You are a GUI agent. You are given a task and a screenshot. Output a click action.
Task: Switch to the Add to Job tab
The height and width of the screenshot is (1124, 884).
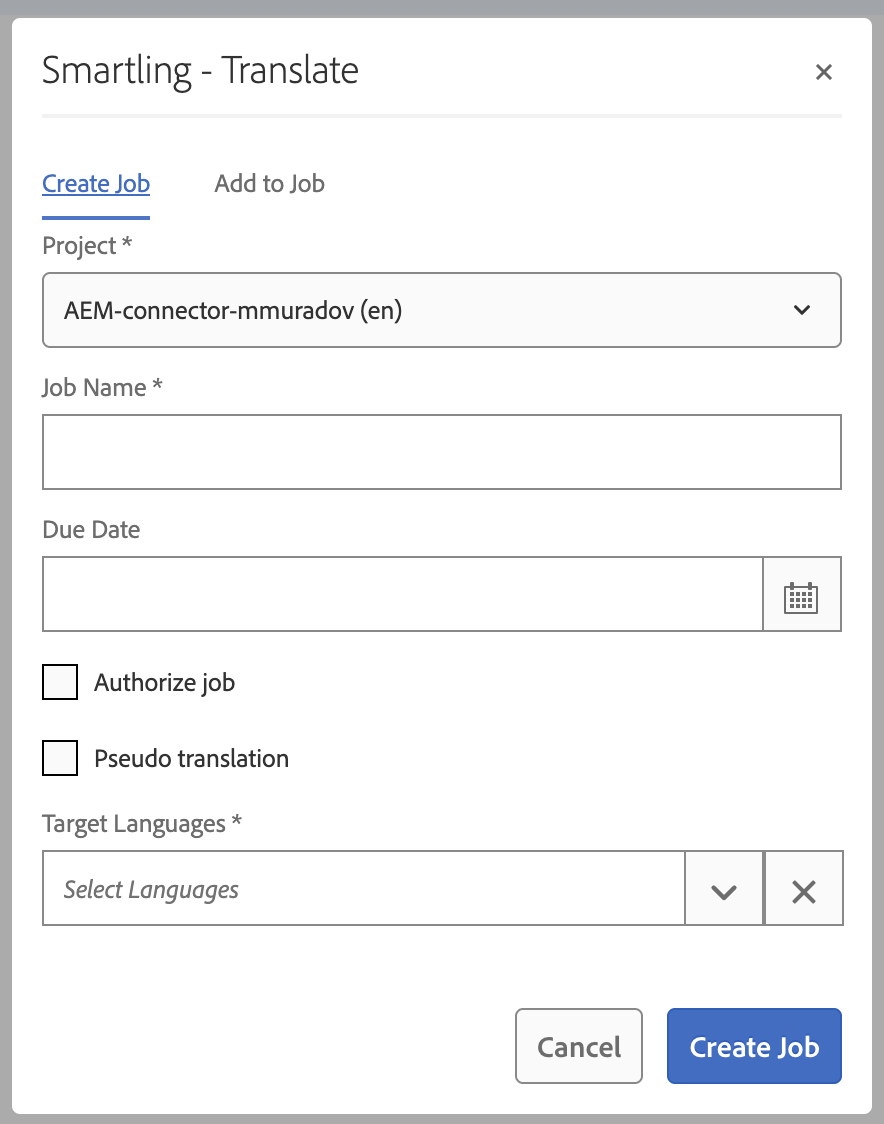(269, 184)
